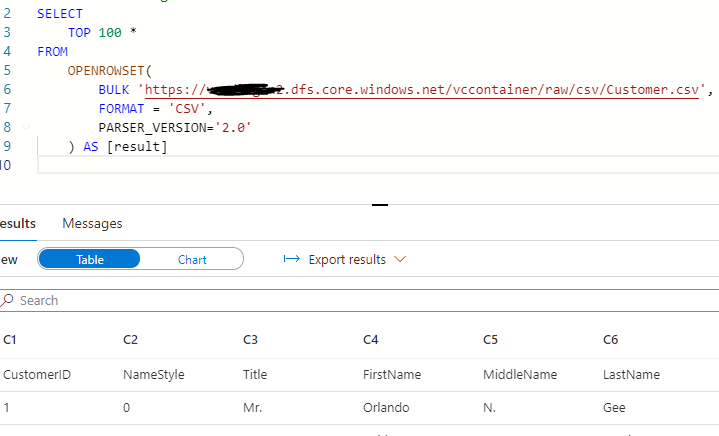Switch to the Messages tab

point(92,223)
